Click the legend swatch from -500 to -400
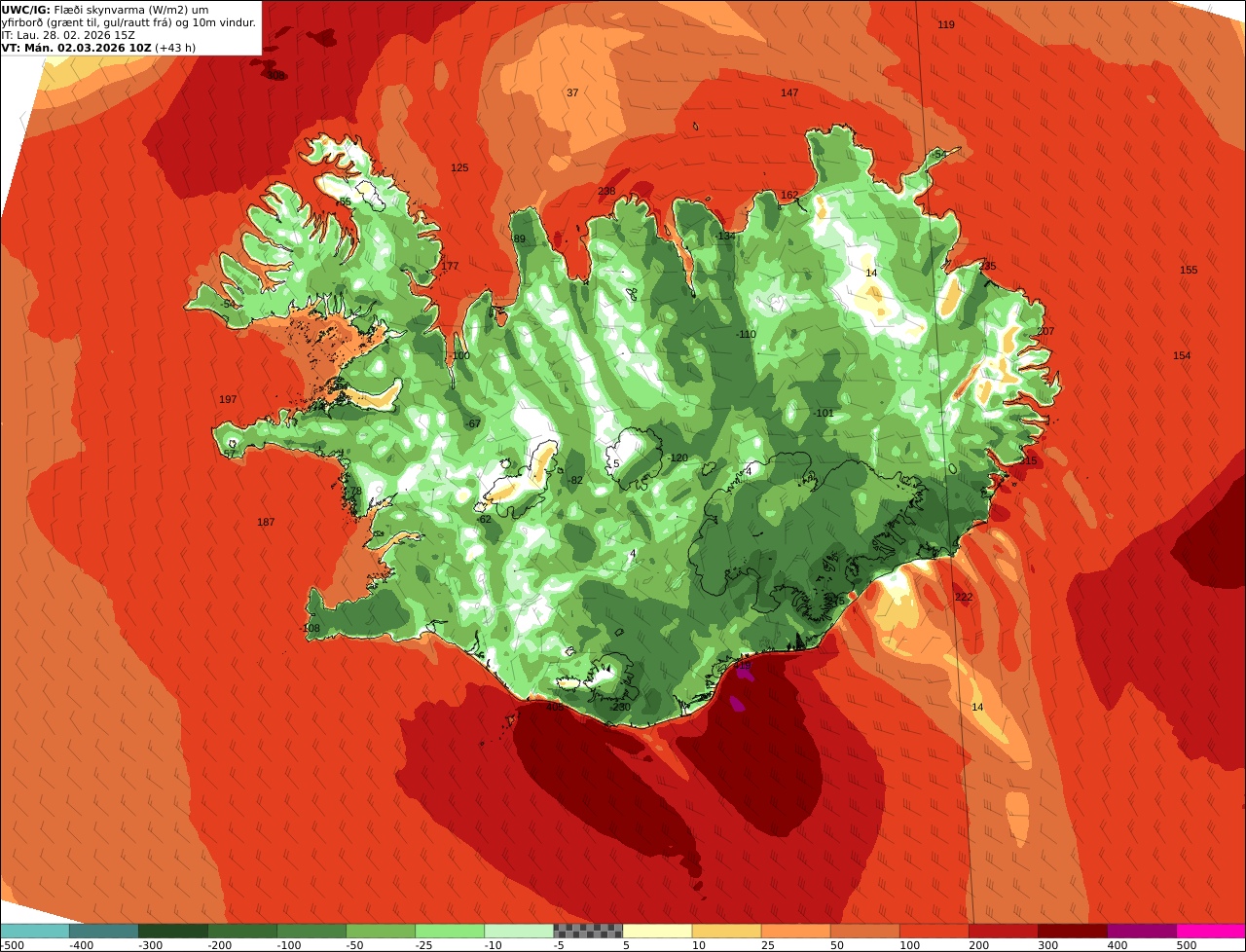The width and height of the screenshot is (1246, 952). [x=34, y=931]
